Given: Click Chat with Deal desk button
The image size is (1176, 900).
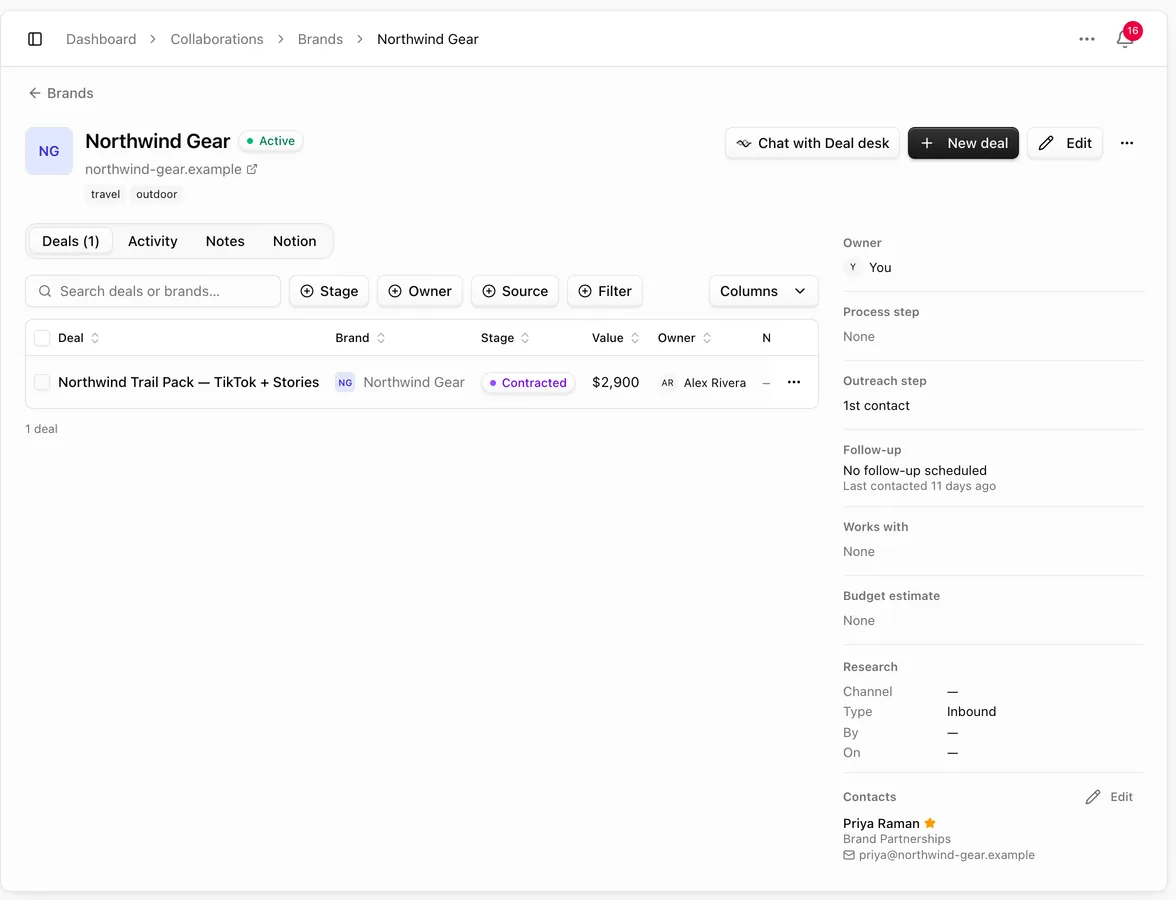Looking at the screenshot, I should pos(812,143).
